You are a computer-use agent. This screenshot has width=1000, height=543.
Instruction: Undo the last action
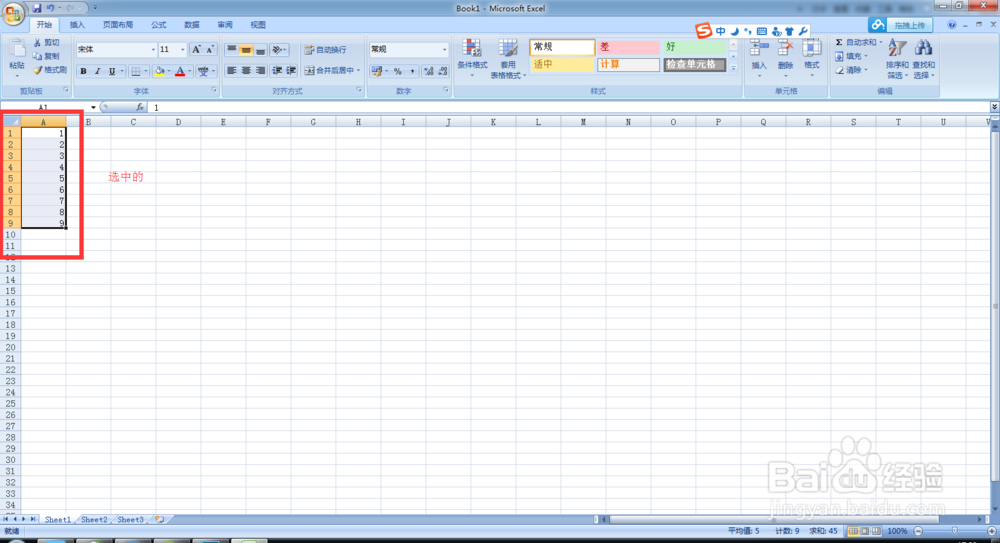point(50,8)
